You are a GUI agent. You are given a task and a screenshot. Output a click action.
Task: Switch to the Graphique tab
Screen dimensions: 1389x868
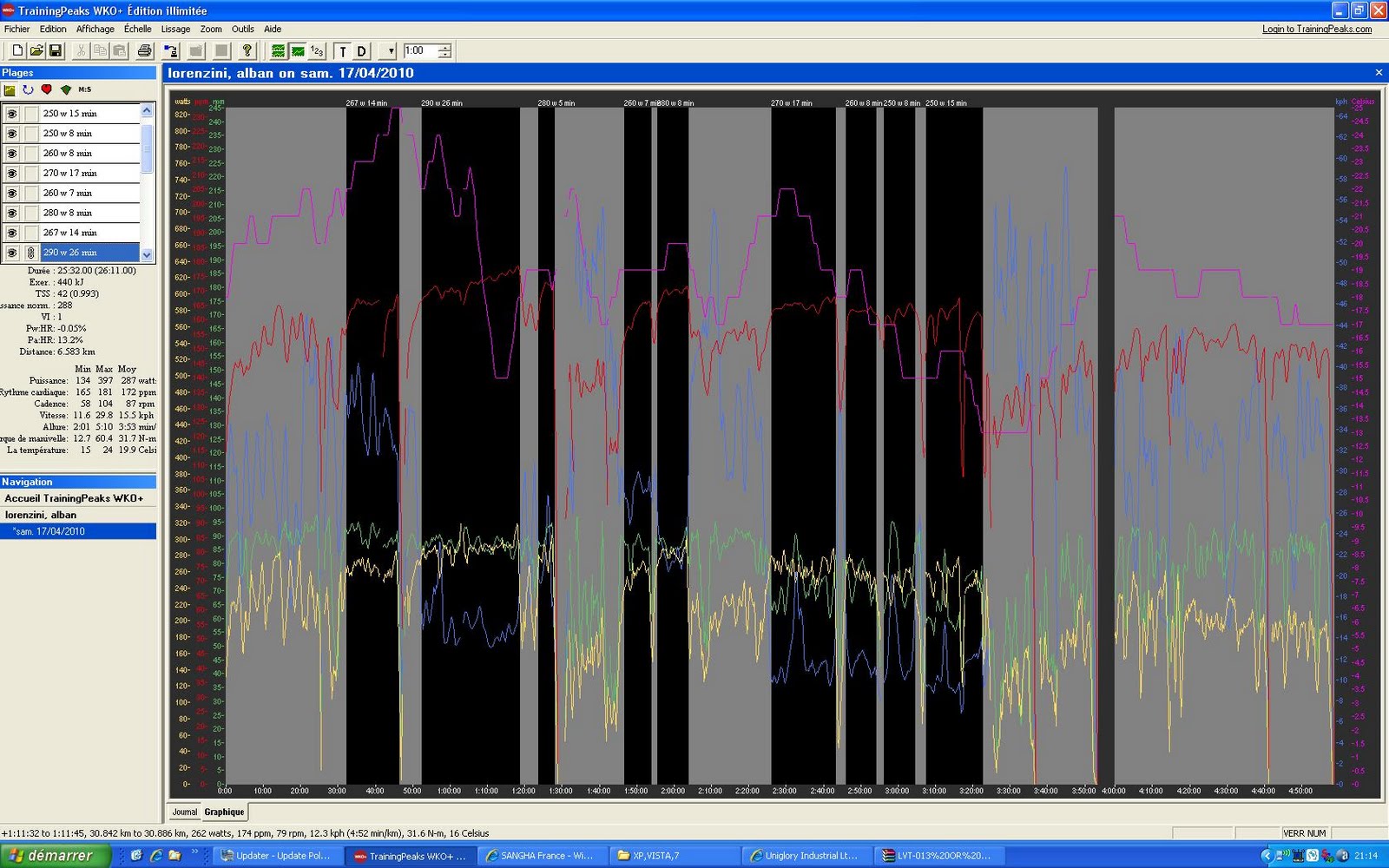224,812
